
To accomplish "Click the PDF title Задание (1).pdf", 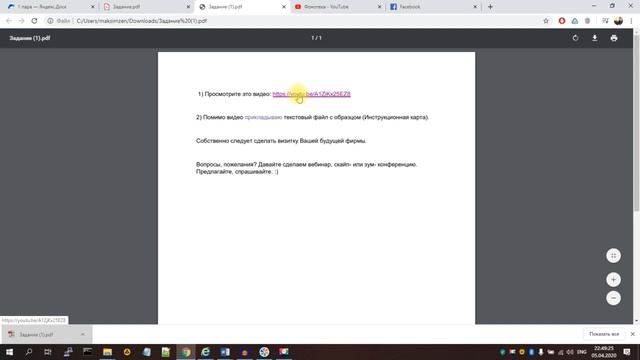I will [x=30, y=38].
